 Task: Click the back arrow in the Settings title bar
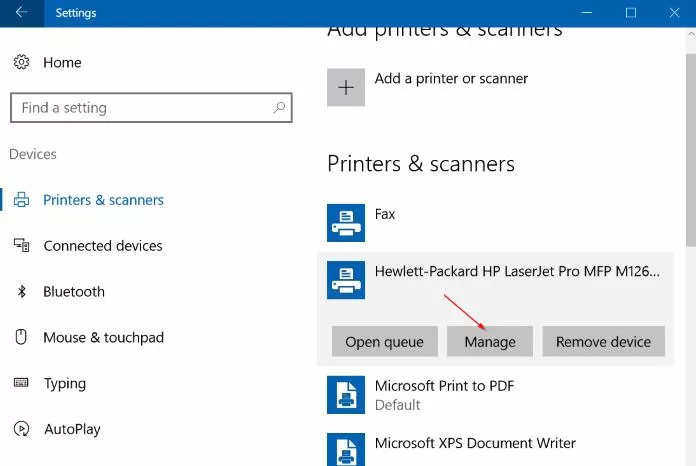click(21, 13)
